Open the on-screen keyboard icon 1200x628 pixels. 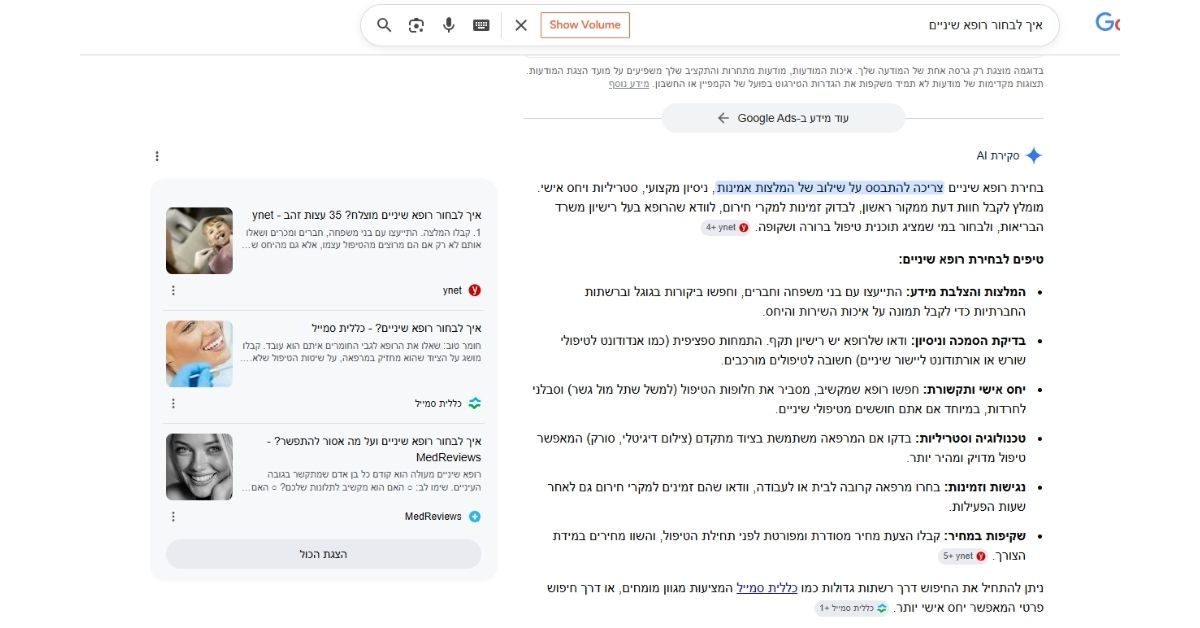click(x=481, y=25)
